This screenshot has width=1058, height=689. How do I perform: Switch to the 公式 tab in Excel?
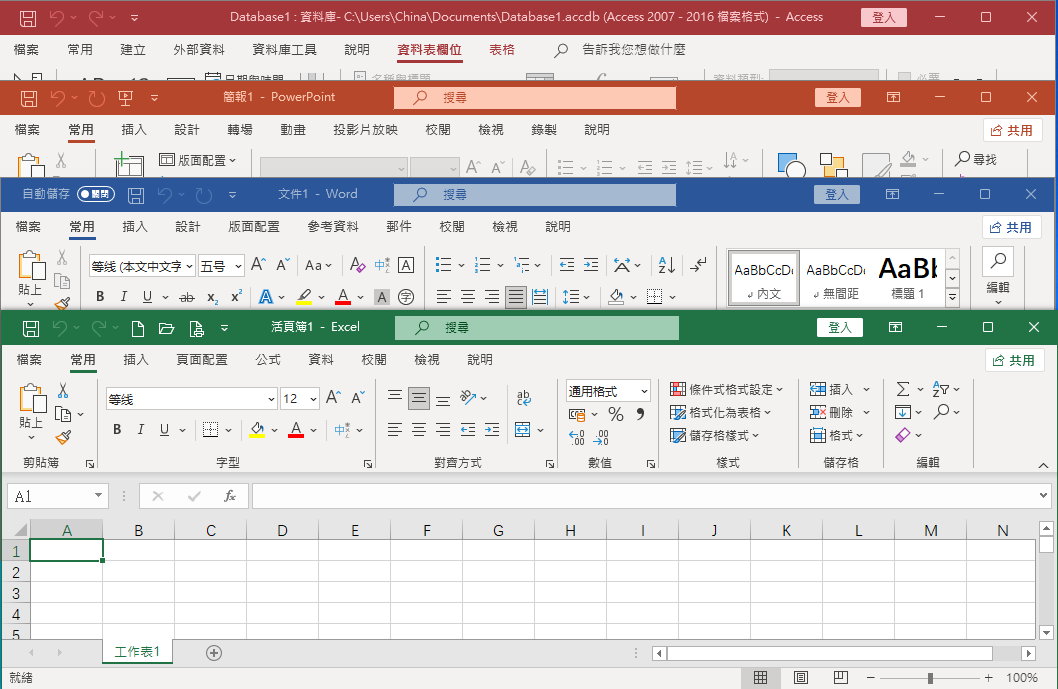(268, 360)
